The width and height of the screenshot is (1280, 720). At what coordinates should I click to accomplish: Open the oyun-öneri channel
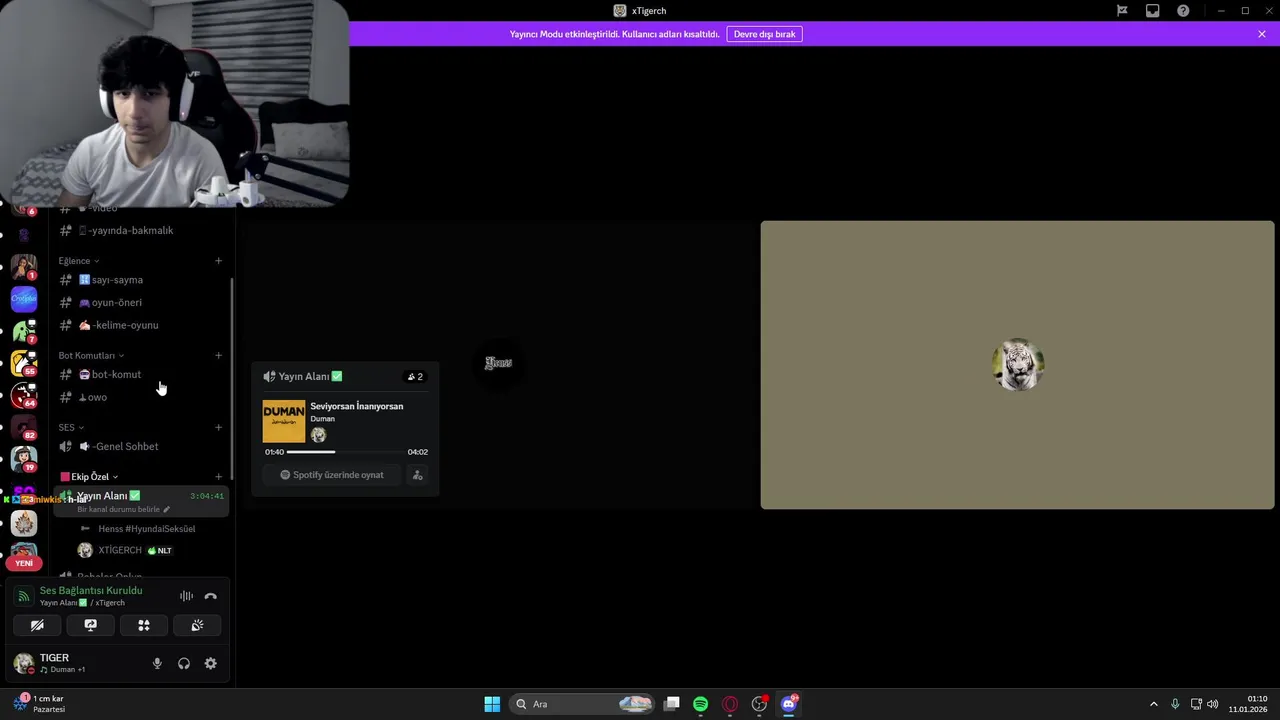point(140,302)
